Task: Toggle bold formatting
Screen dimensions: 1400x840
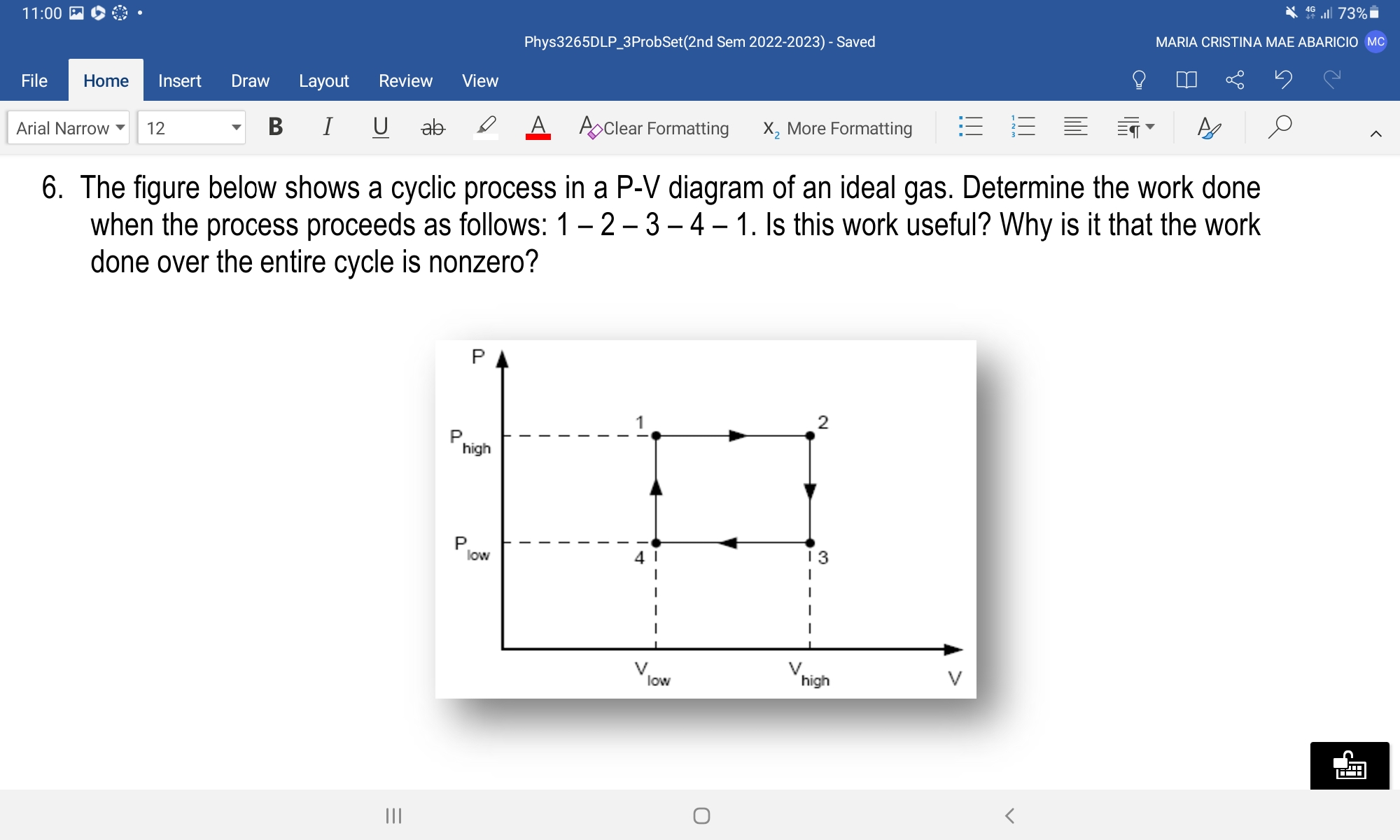Action: pos(275,127)
